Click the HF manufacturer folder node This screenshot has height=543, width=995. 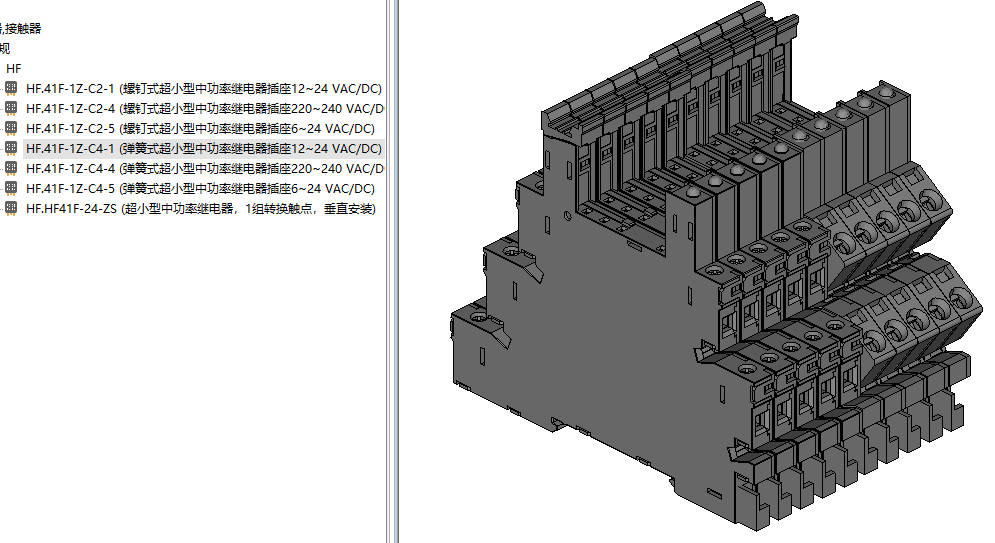[13, 69]
